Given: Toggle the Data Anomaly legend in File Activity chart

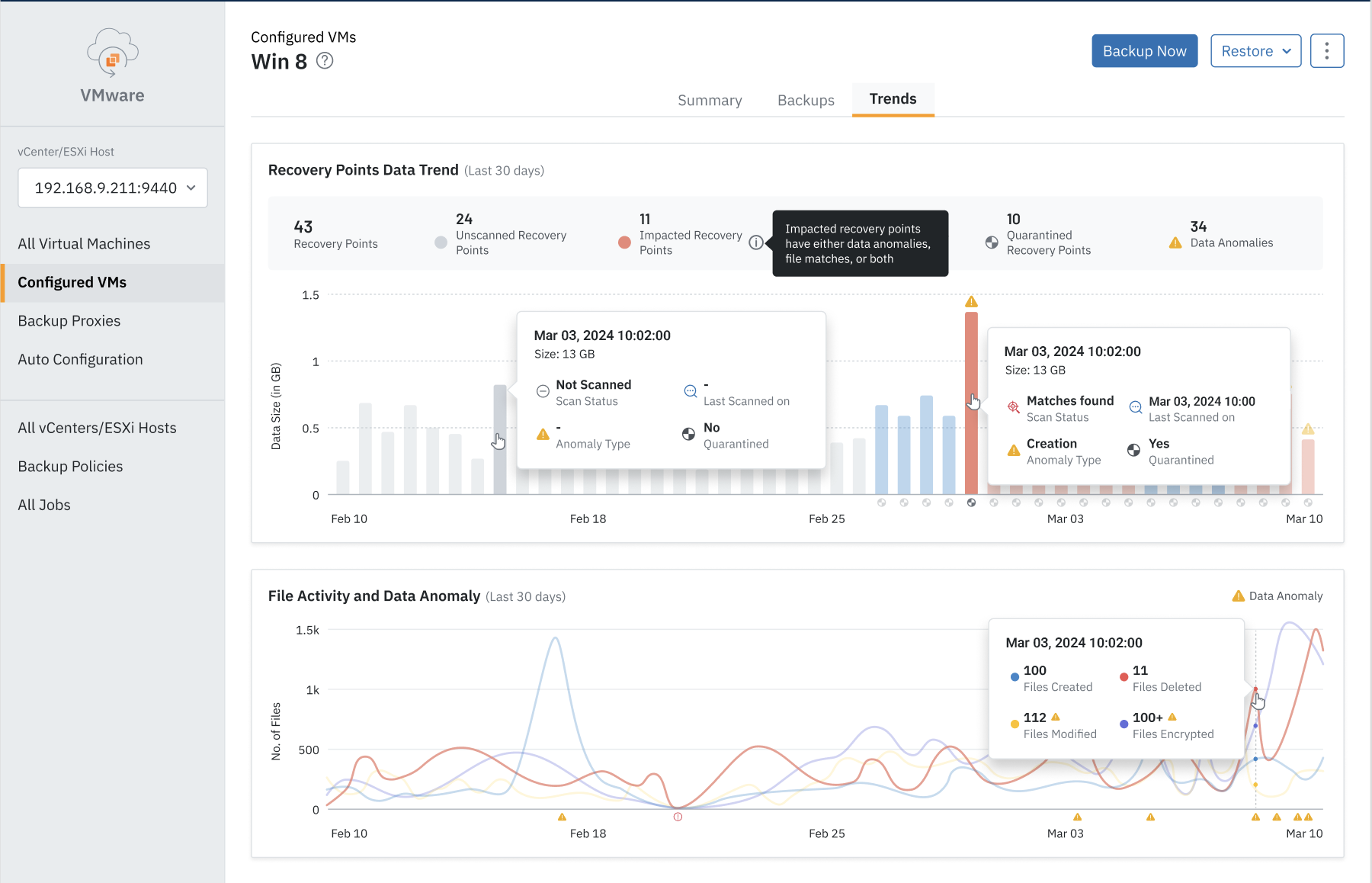Looking at the screenshot, I should tap(1277, 596).
